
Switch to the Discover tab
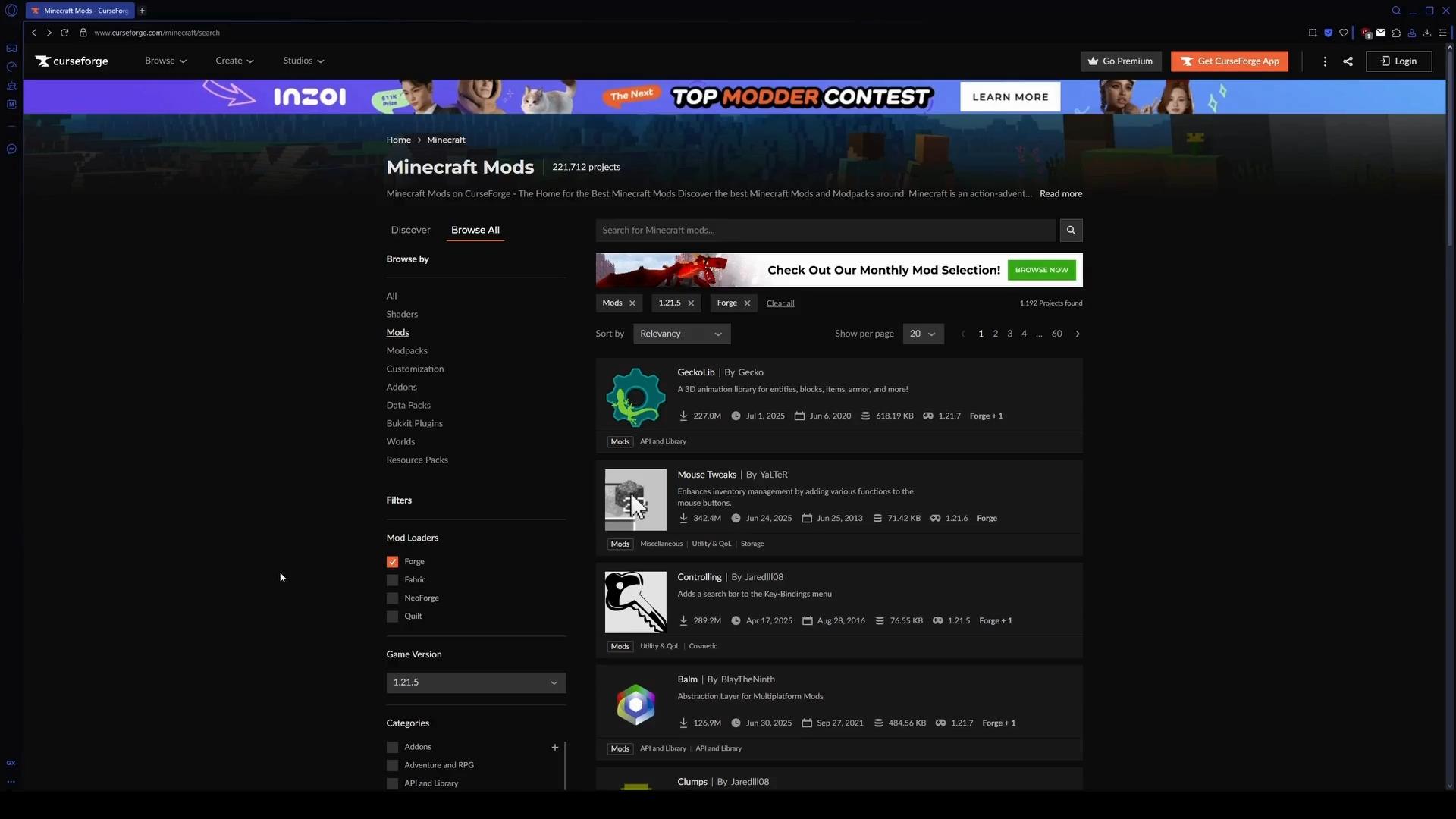click(410, 230)
